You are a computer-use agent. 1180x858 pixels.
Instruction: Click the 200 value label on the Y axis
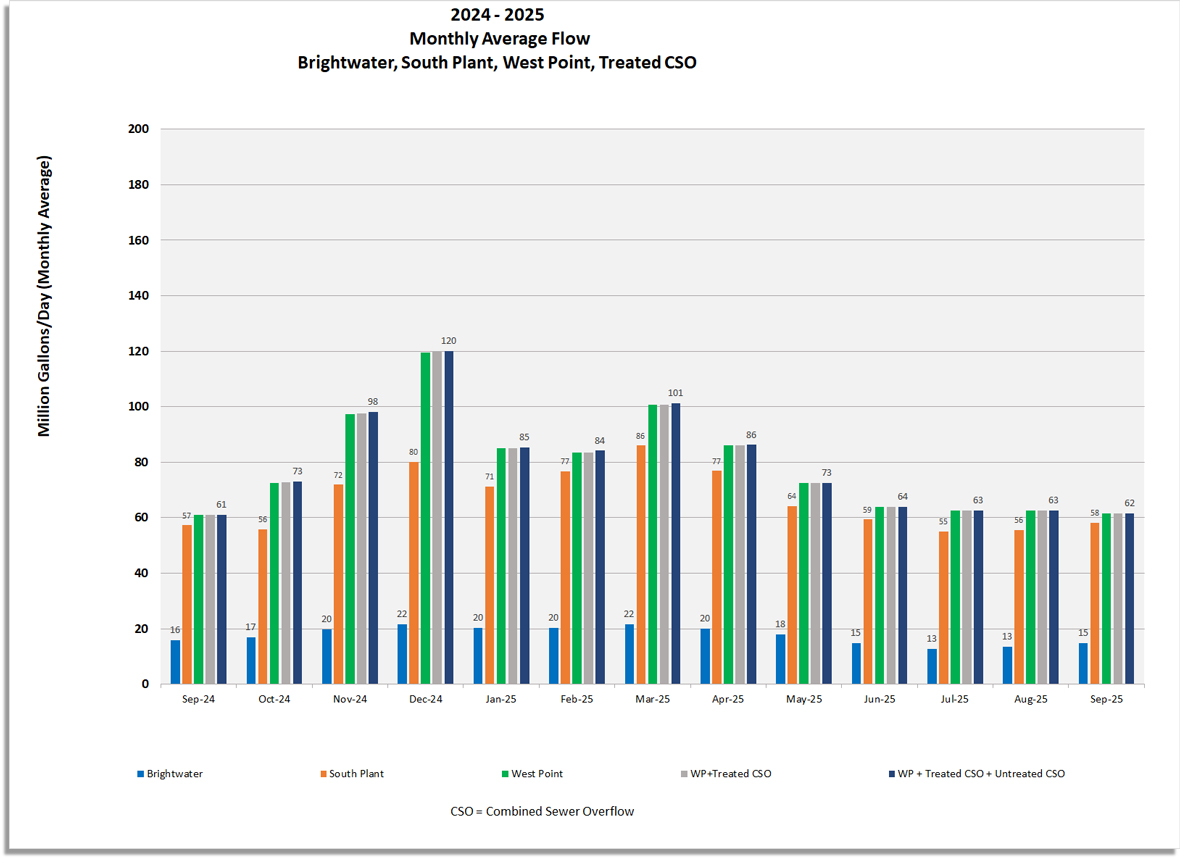140,128
